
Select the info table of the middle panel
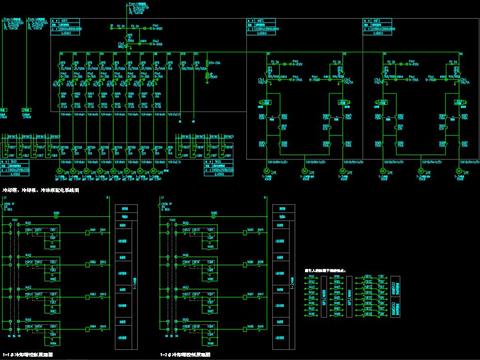coord(261,27)
